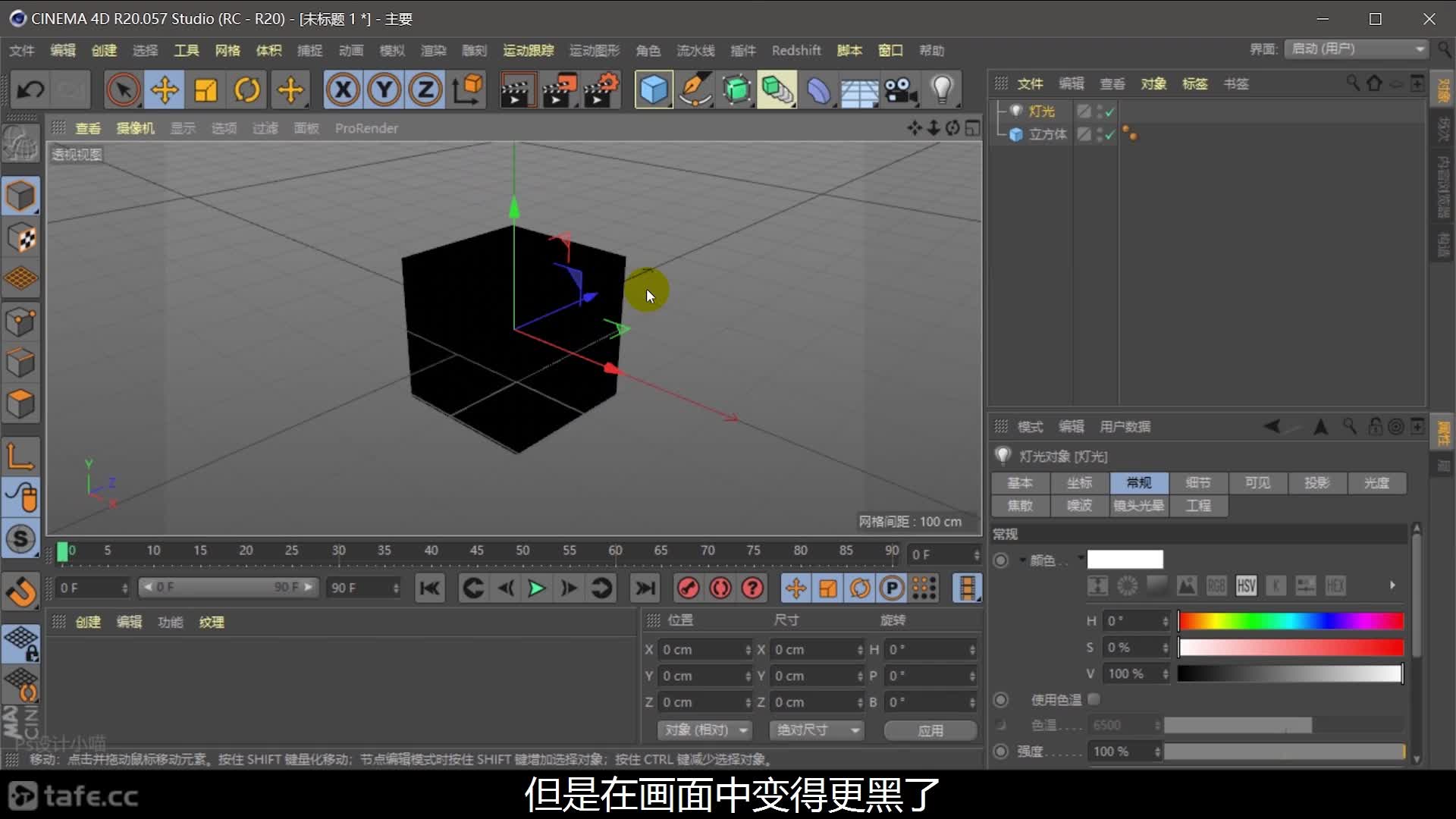
Task: Click the autokeying button
Action: point(720,588)
